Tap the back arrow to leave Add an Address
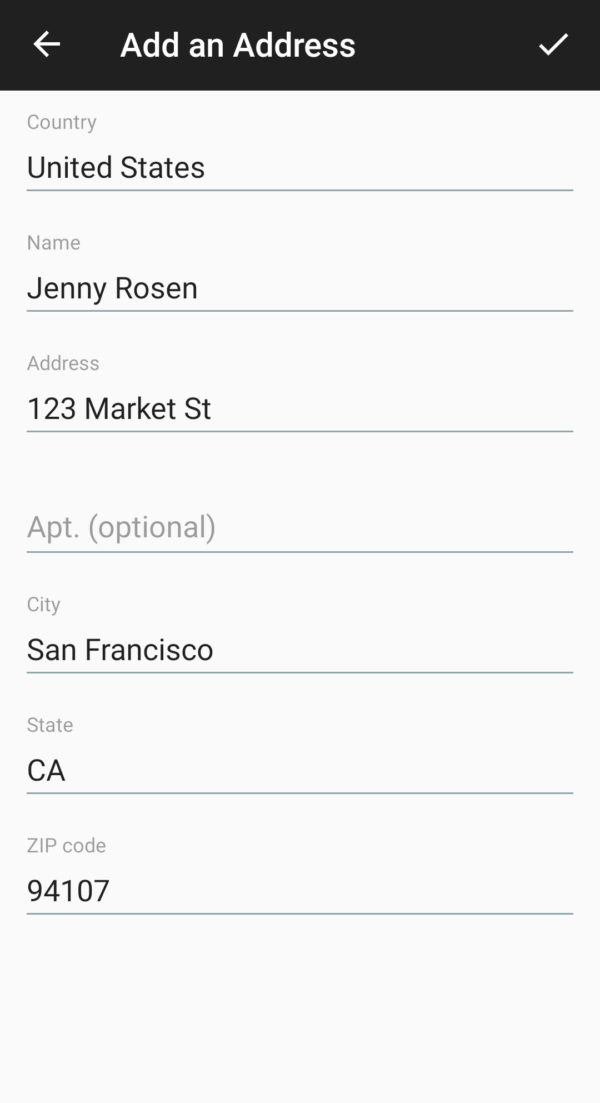Screen dimensions: 600x1103 pyautogui.click(x=46, y=44)
